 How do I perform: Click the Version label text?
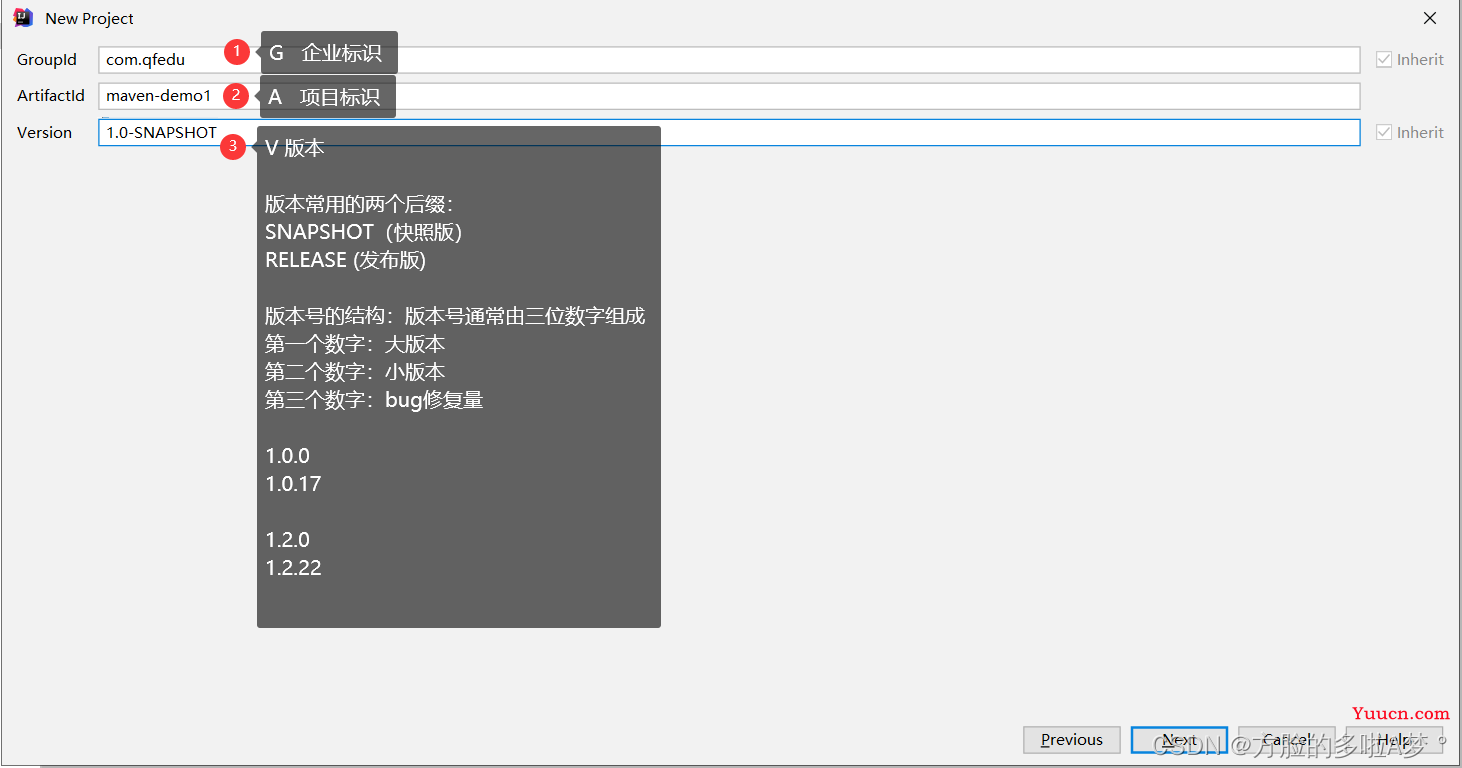pos(45,132)
